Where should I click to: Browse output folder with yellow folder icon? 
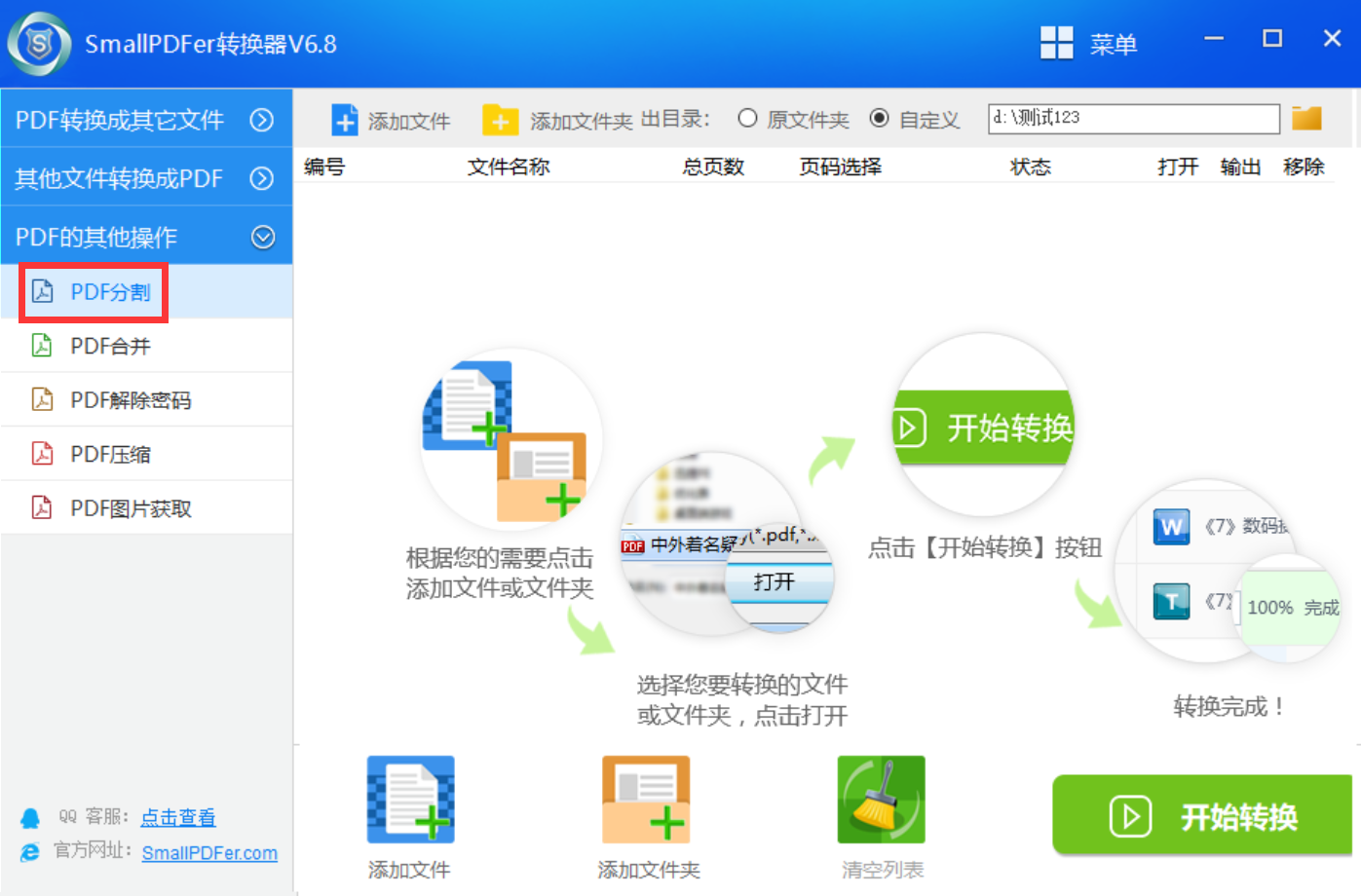pyautogui.click(x=1306, y=118)
